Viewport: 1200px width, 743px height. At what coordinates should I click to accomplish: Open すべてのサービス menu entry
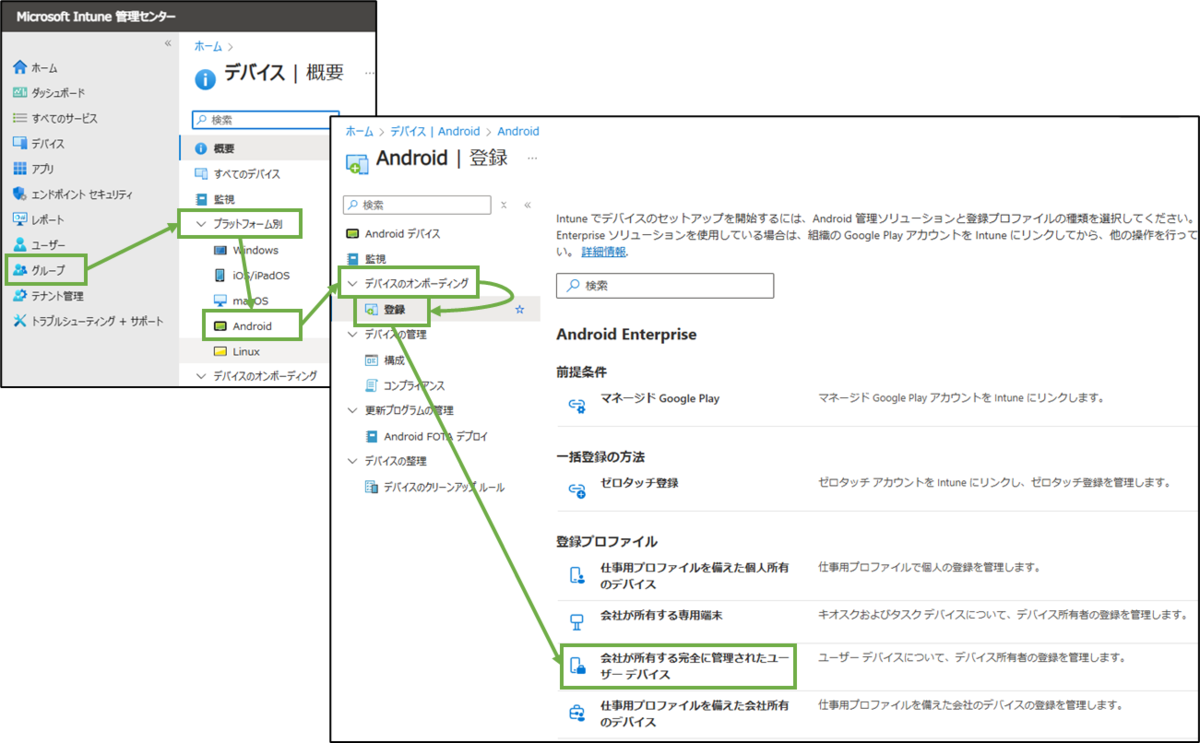pos(55,118)
